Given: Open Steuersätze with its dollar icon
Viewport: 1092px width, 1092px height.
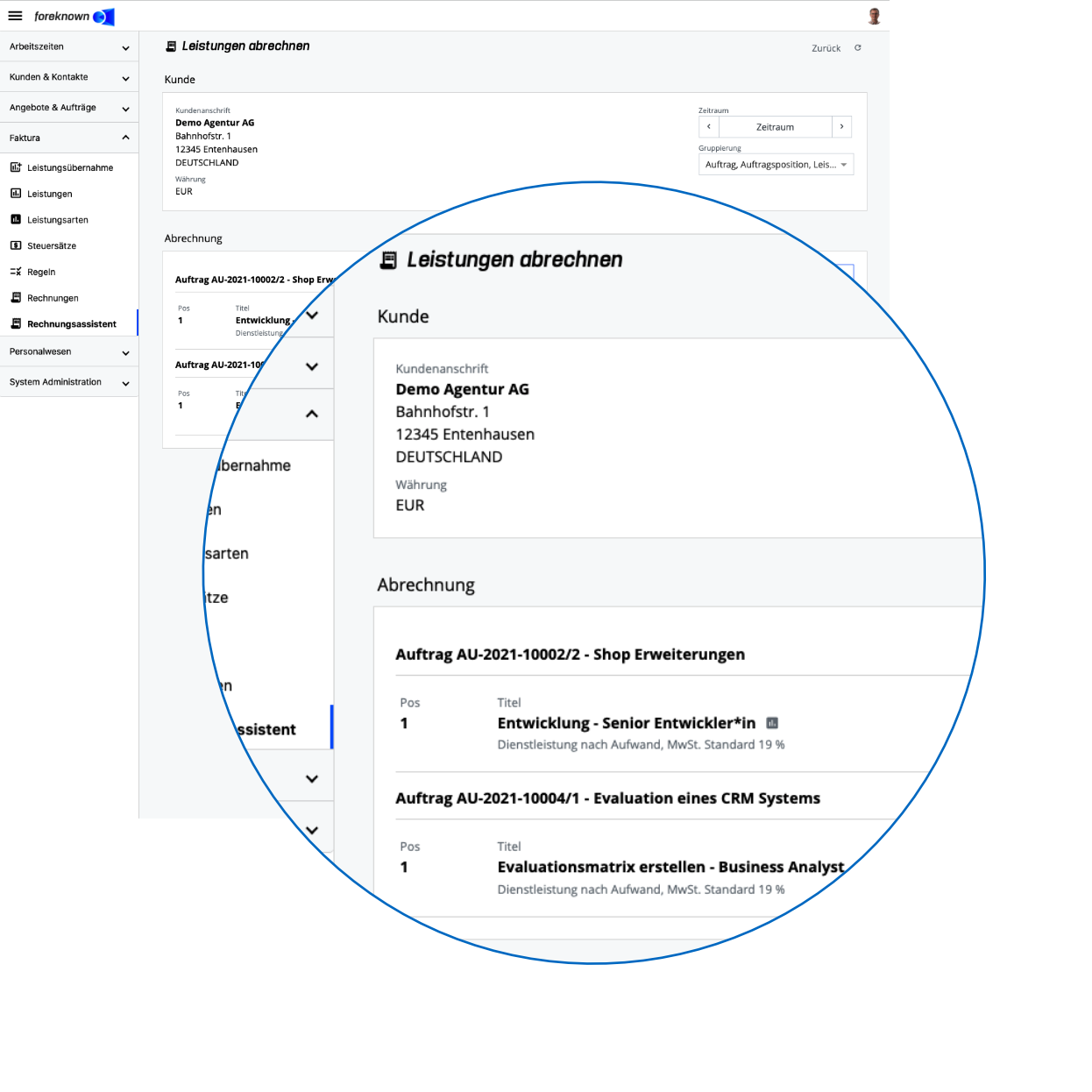Looking at the screenshot, I should coord(15,245).
